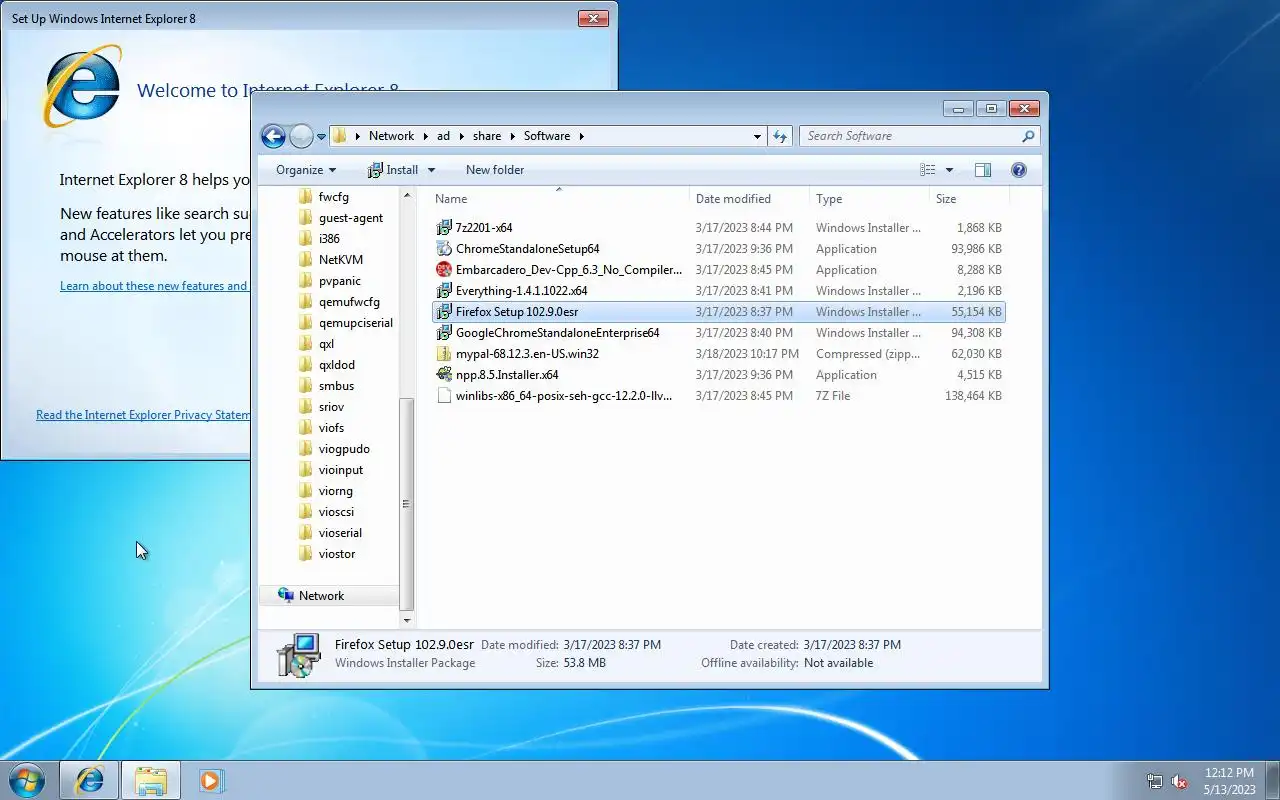Viewport: 1280px width, 800px height.
Task: Click the muted volume tray icon
Action: tap(1180, 781)
